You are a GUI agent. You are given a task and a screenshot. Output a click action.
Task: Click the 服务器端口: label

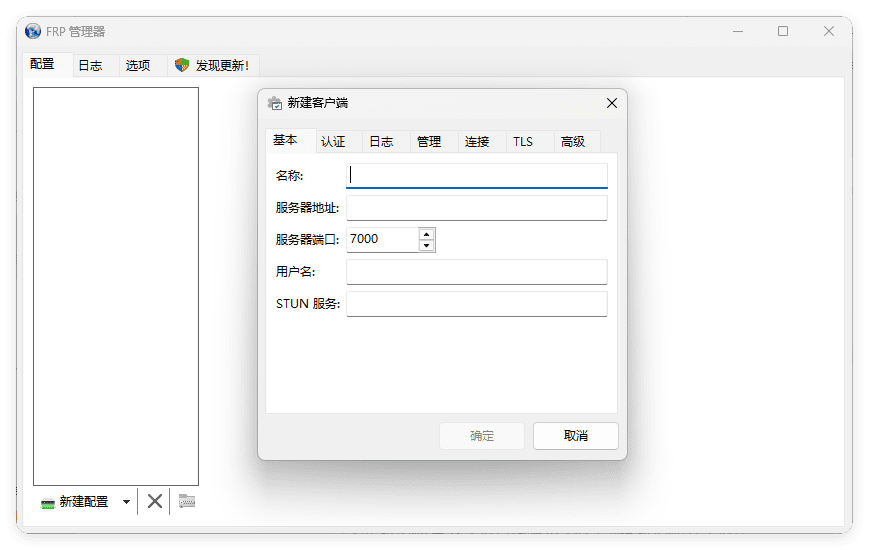pyautogui.click(x=307, y=240)
